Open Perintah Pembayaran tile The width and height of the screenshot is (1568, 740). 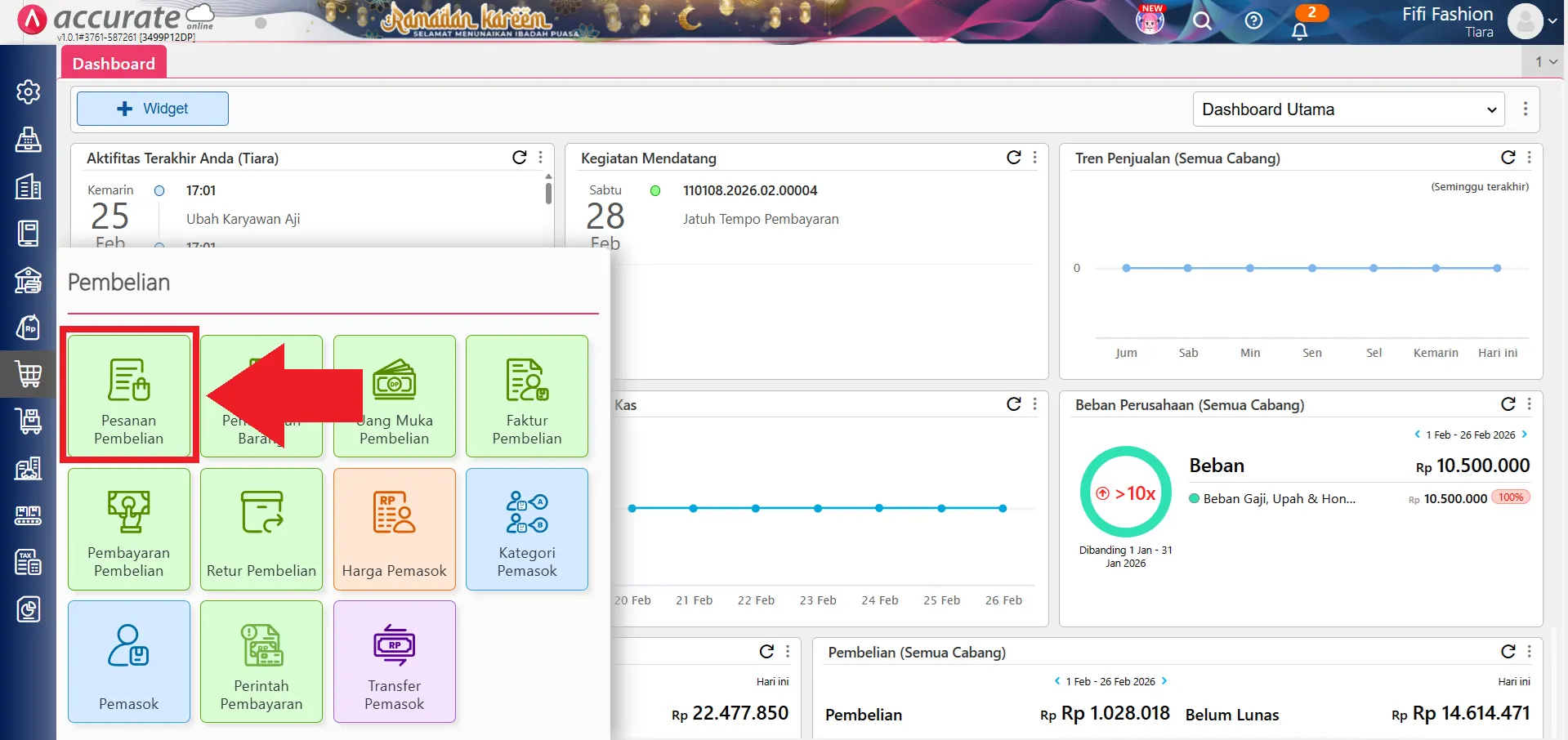coord(261,662)
